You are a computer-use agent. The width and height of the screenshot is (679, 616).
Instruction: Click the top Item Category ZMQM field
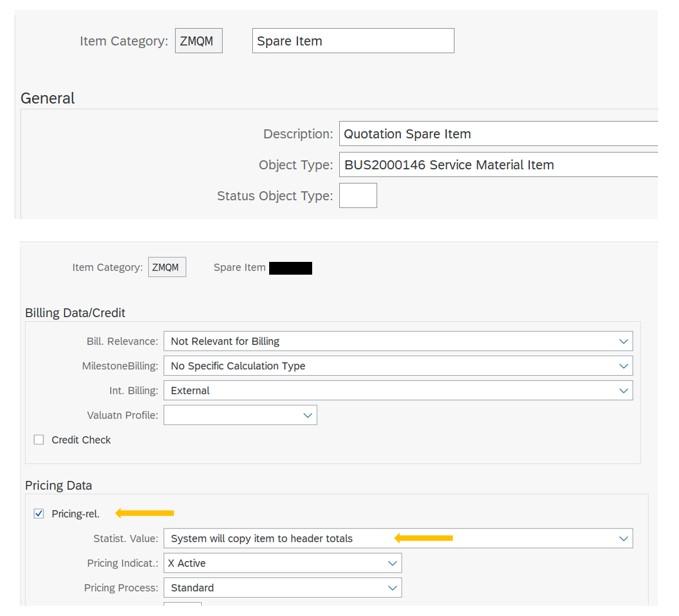pos(199,41)
